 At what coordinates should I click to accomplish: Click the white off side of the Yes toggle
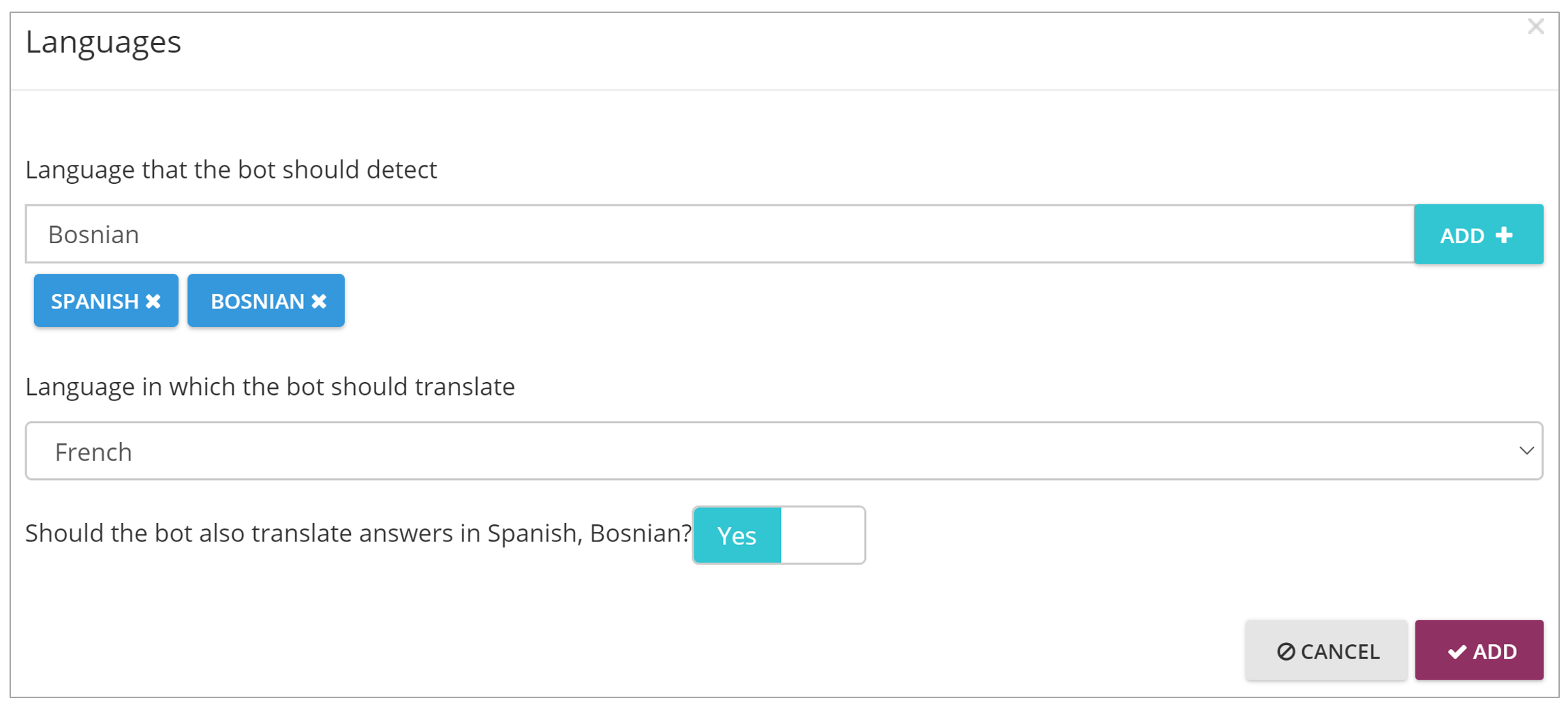(823, 535)
